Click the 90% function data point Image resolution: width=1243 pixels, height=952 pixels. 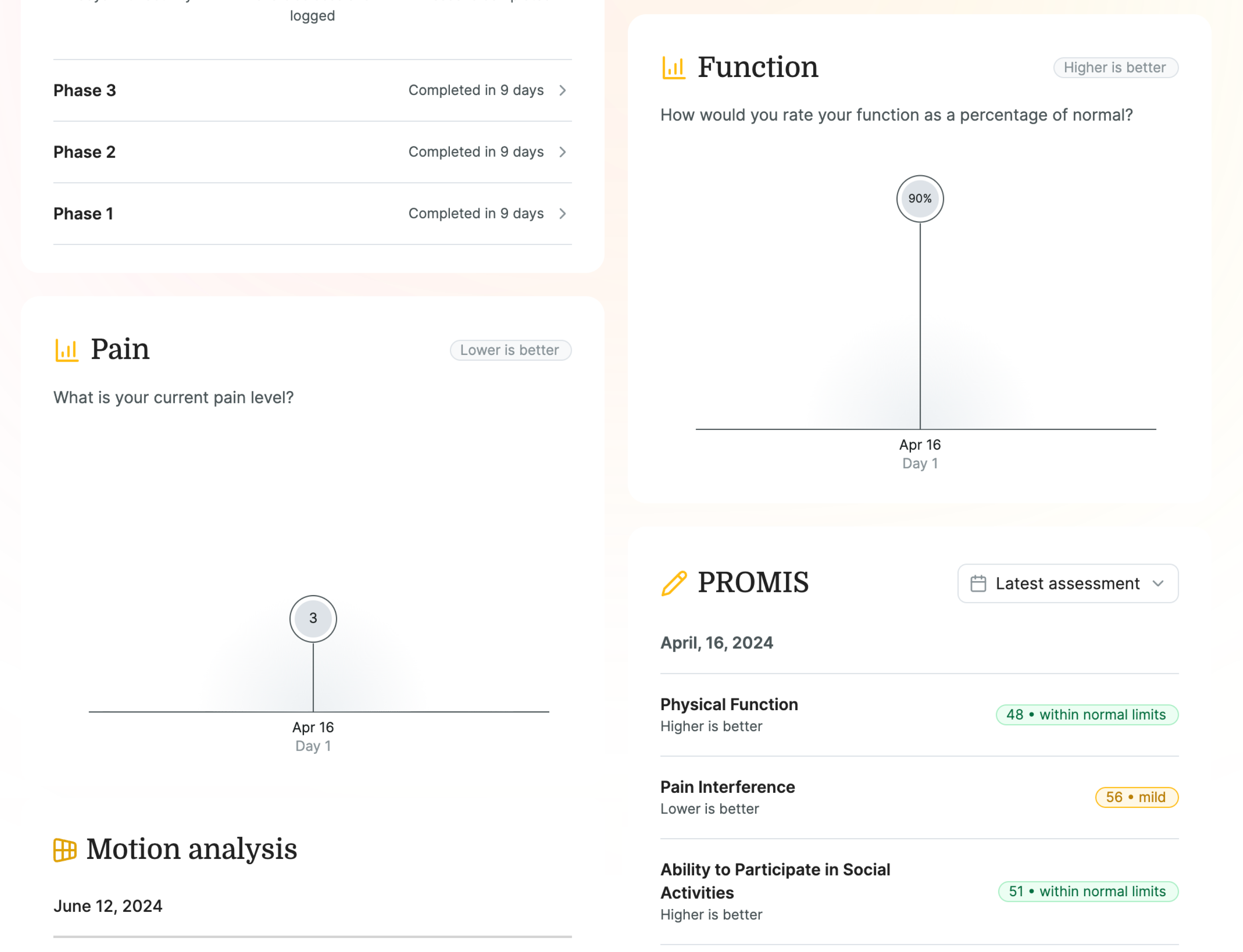click(x=919, y=199)
